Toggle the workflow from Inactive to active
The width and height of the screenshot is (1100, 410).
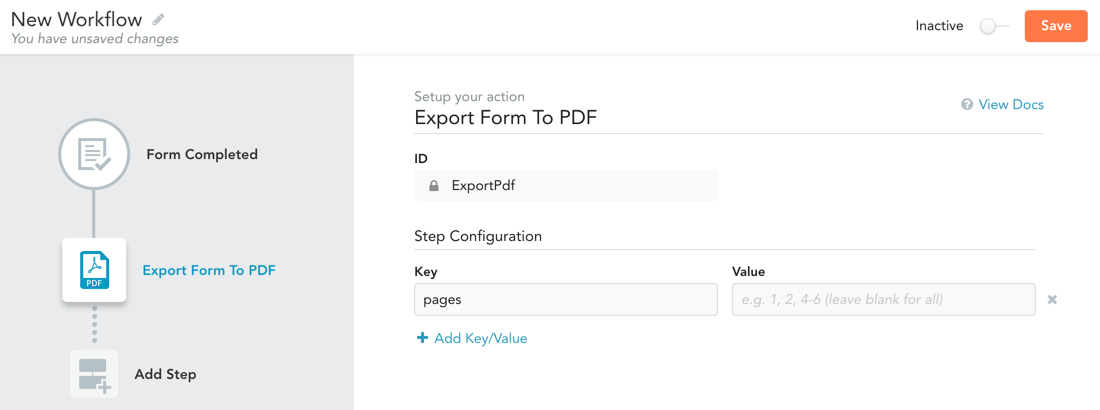tap(993, 26)
